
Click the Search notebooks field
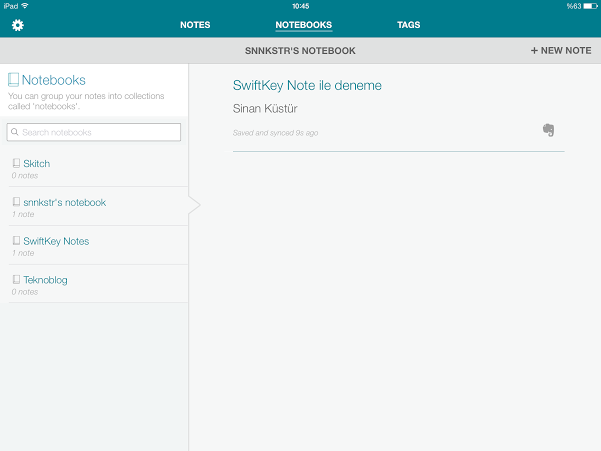pos(94,132)
